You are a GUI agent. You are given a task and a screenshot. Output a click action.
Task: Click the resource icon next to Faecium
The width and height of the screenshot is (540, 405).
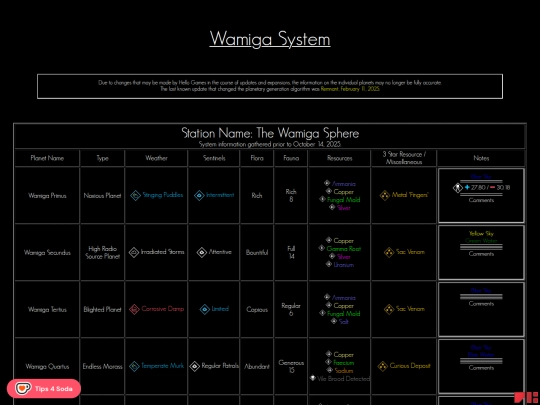(x=329, y=362)
